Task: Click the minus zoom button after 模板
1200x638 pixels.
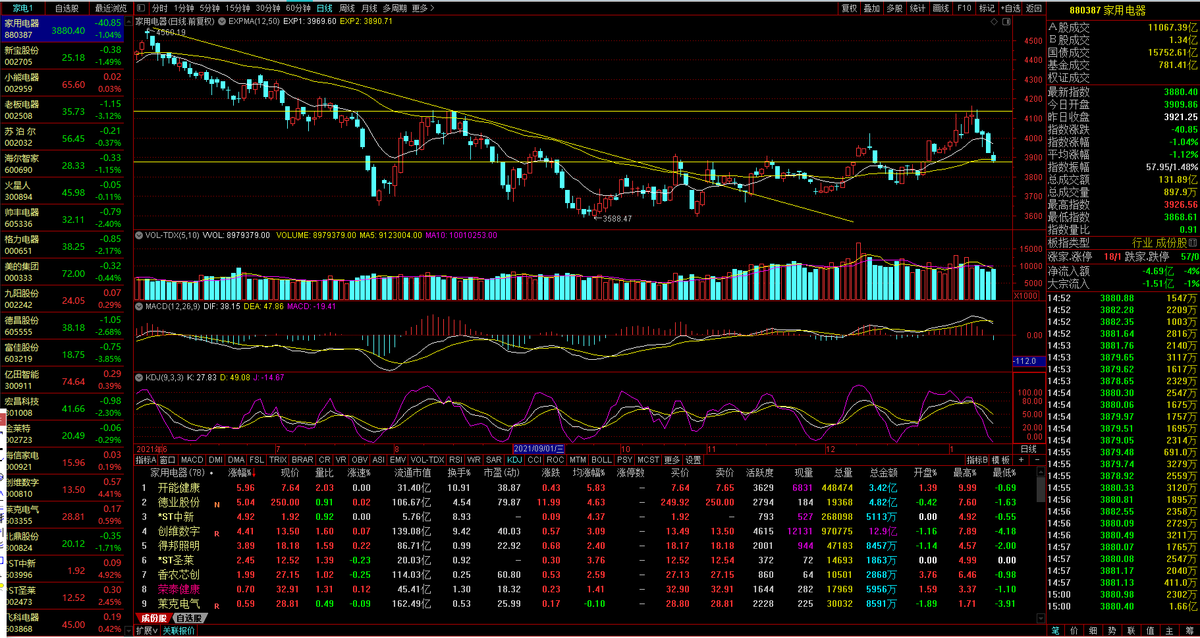Action: [x=1036, y=460]
